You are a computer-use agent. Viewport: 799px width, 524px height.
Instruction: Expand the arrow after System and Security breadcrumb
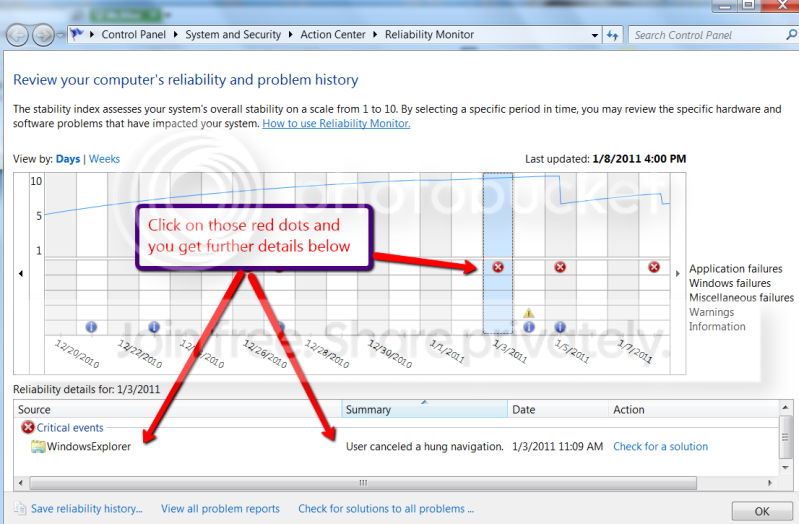290,35
